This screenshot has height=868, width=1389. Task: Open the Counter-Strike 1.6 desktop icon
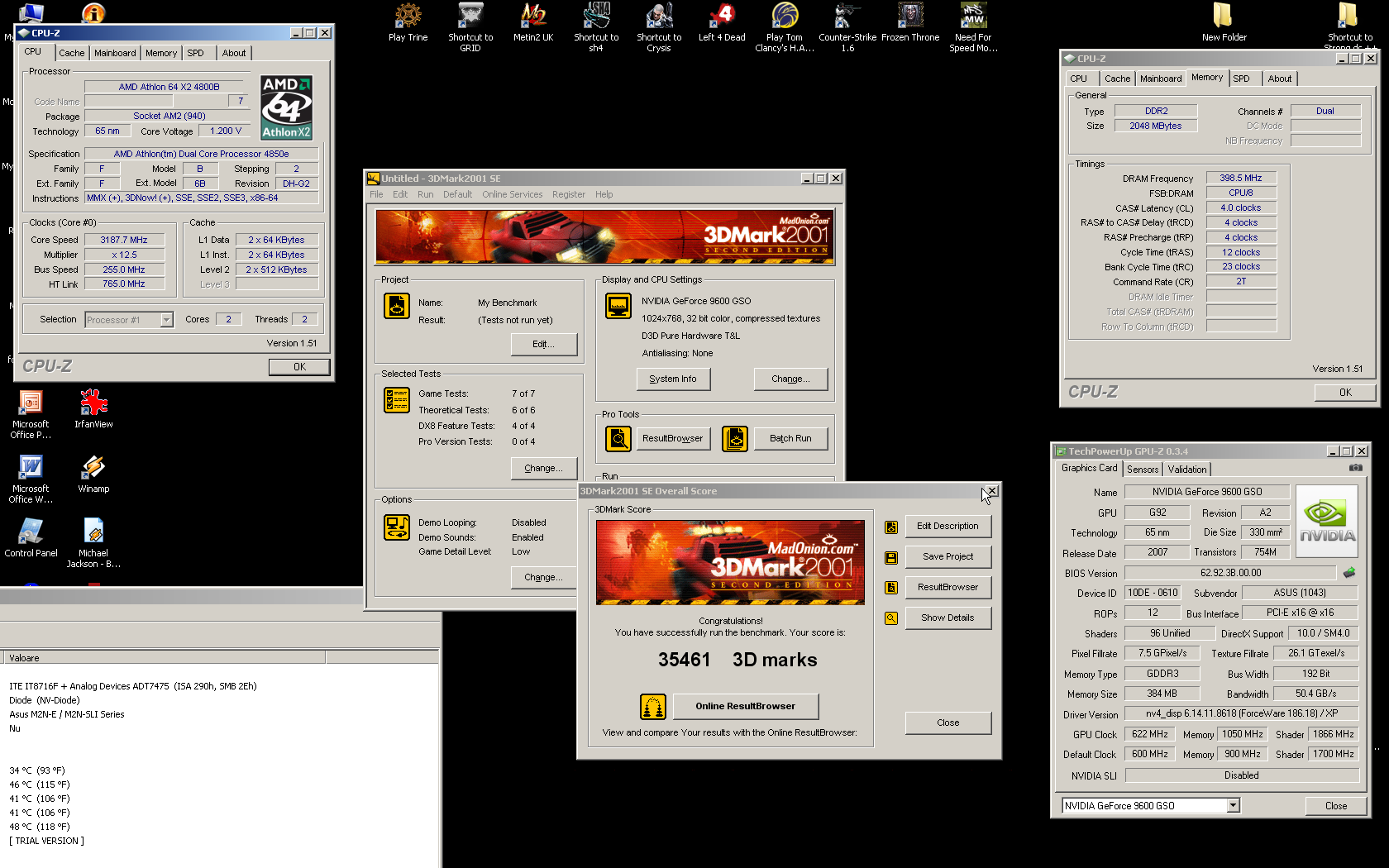click(847, 27)
